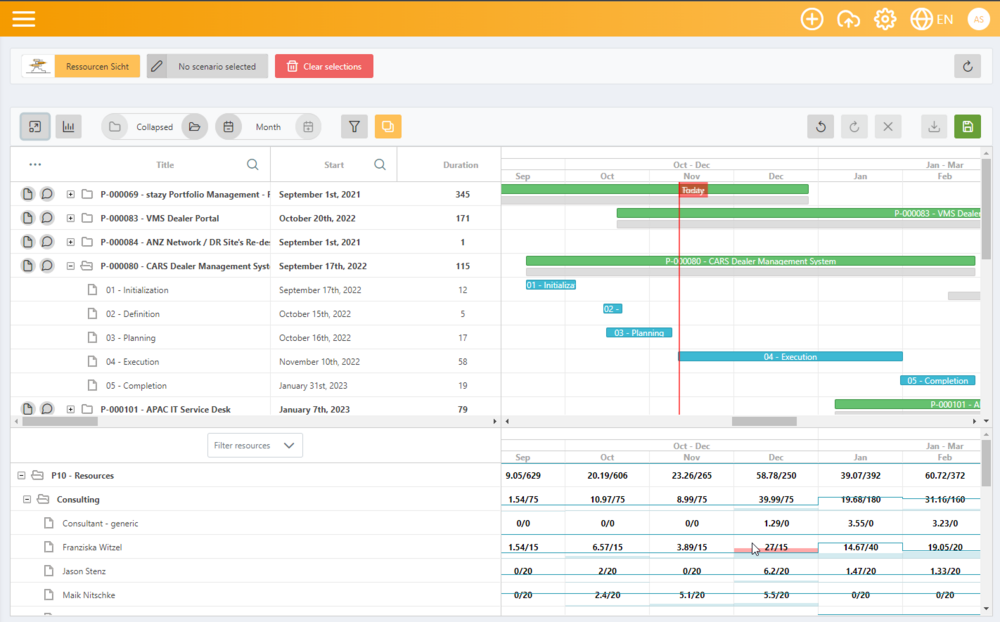The width and height of the screenshot is (1000, 622).
Task: Click the cloud upload icon
Action: tap(848, 19)
